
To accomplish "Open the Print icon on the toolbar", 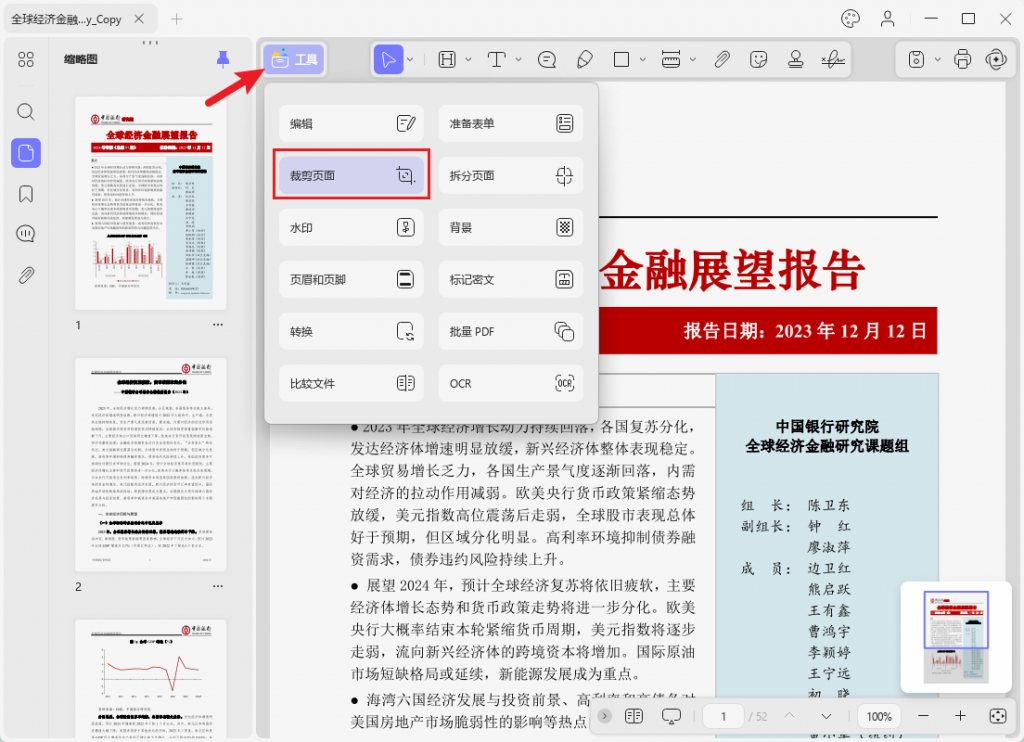I will [x=962, y=59].
